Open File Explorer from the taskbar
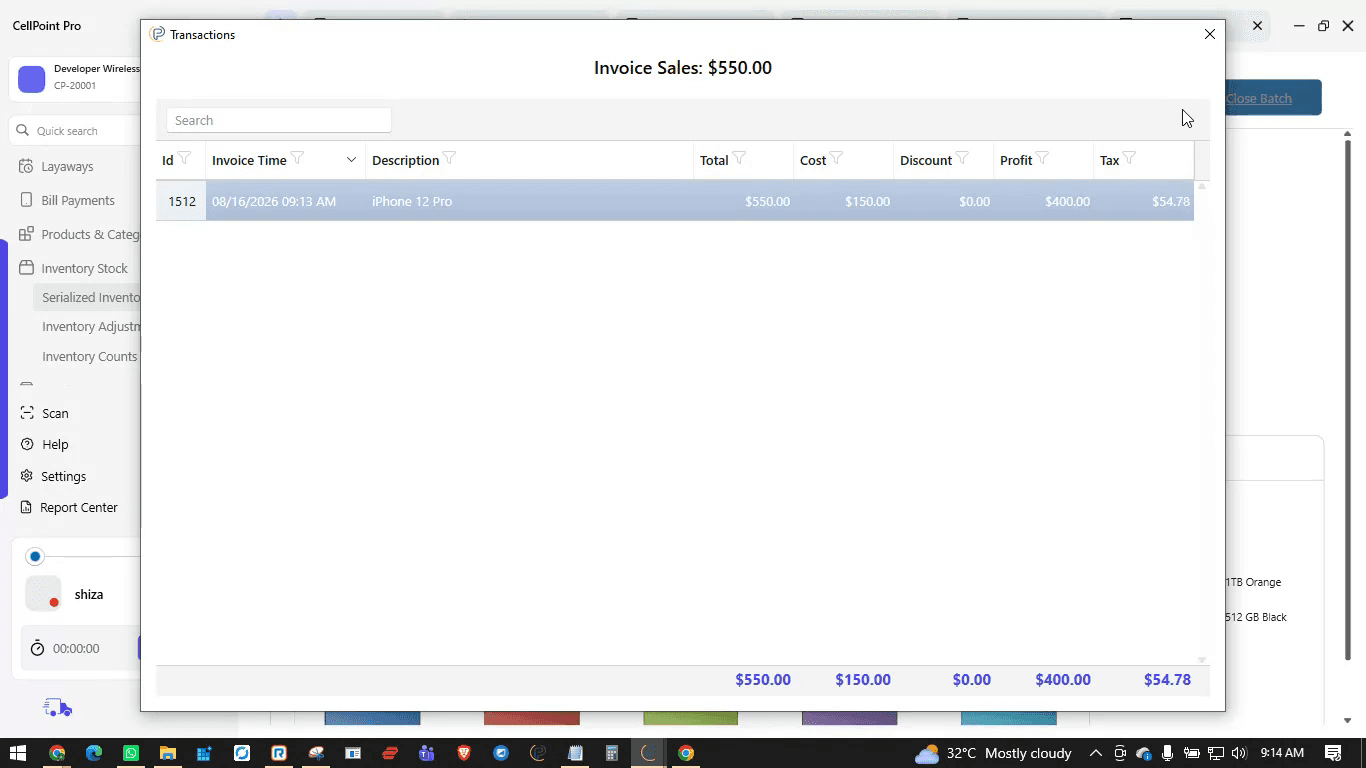The image size is (1366, 768). [168, 753]
